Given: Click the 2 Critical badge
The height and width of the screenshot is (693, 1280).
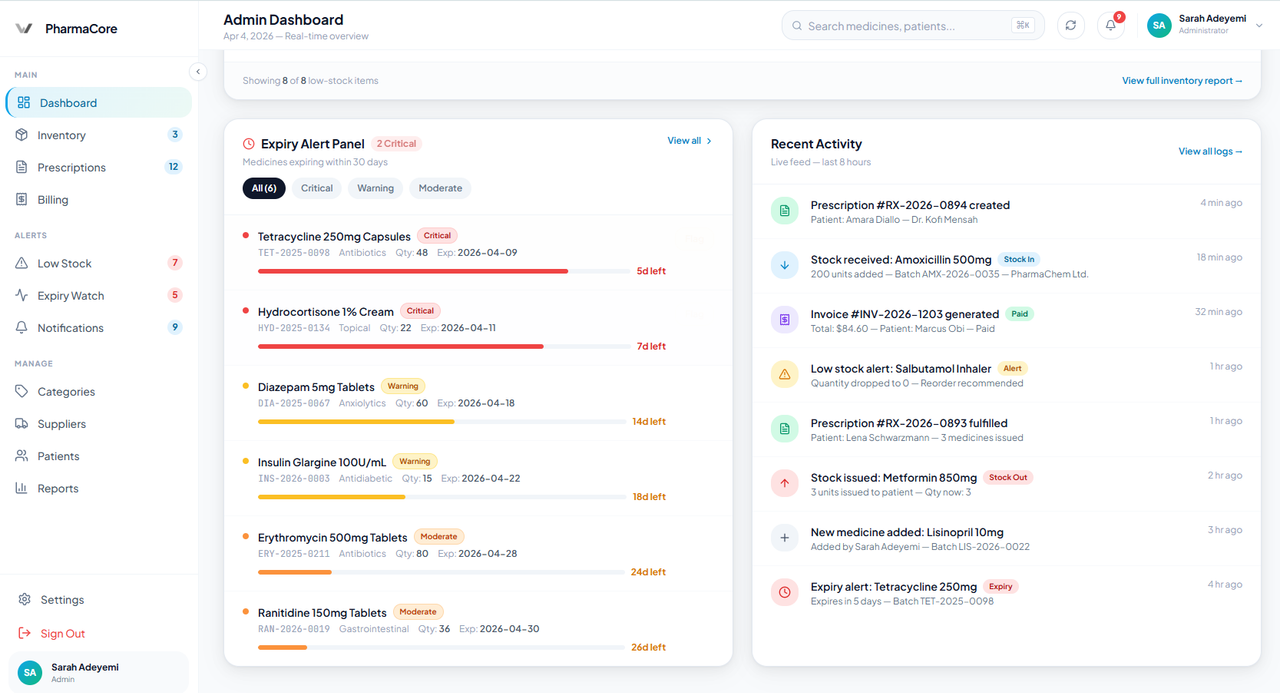Looking at the screenshot, I should 397,144.
